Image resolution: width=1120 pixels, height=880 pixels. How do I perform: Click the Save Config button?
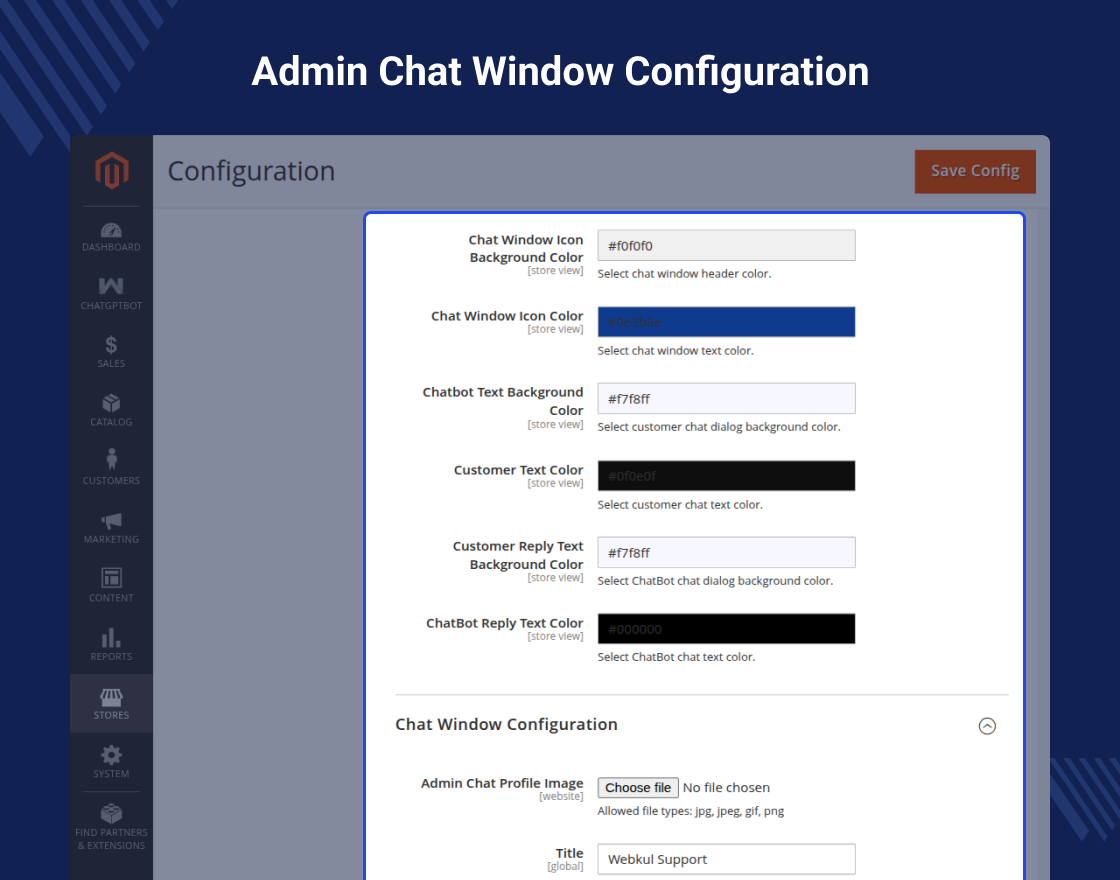(975, 171)
